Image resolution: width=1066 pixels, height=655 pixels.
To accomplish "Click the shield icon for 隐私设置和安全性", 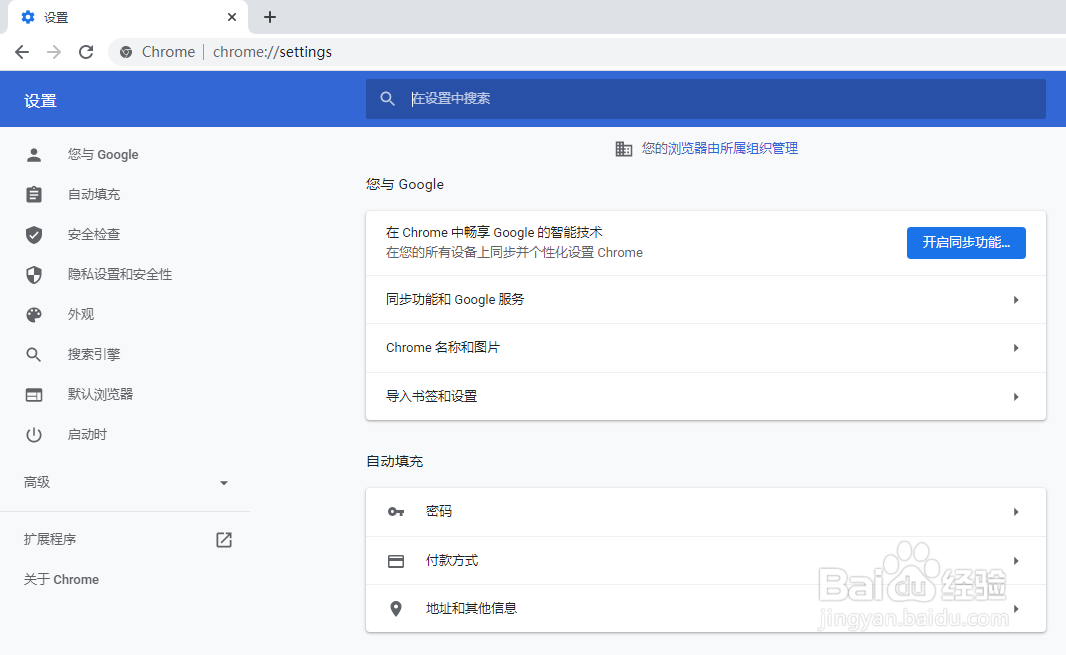I will [34, 275].
